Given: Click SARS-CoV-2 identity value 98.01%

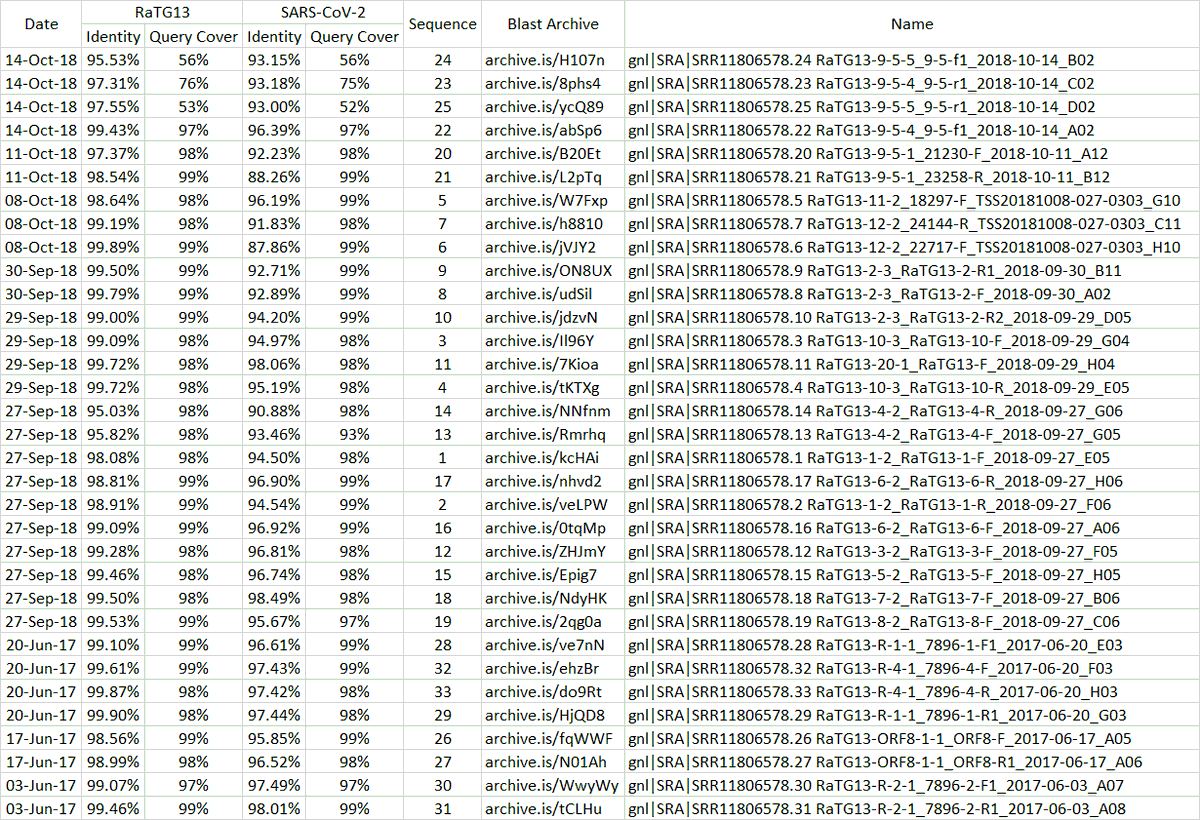Looking at the screenshot, I should point(274,808).
